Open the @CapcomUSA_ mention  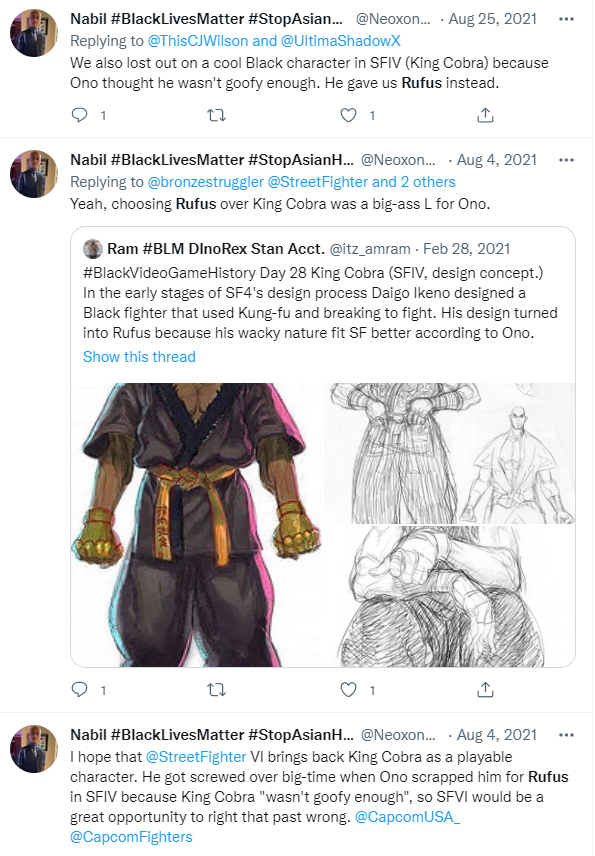(407, 817)
